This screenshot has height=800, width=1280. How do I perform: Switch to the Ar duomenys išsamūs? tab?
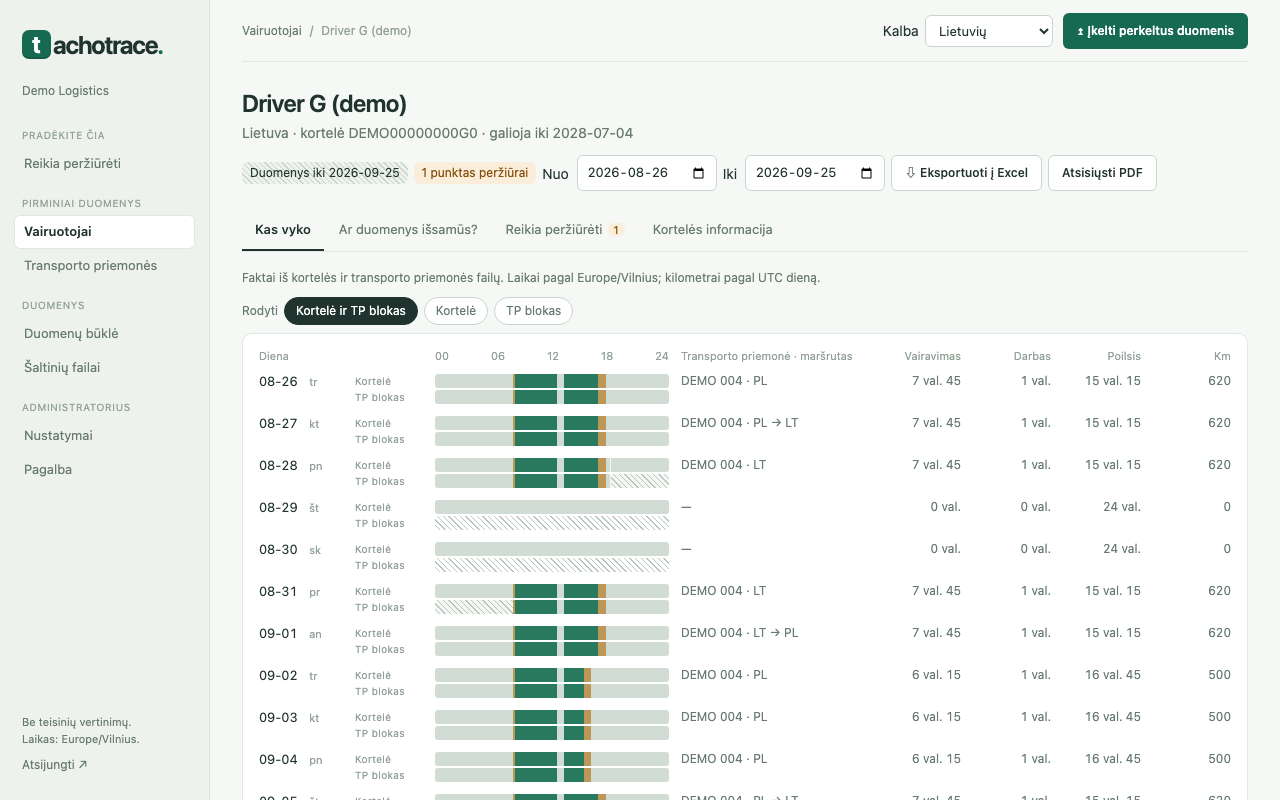[x=408, y=230]
